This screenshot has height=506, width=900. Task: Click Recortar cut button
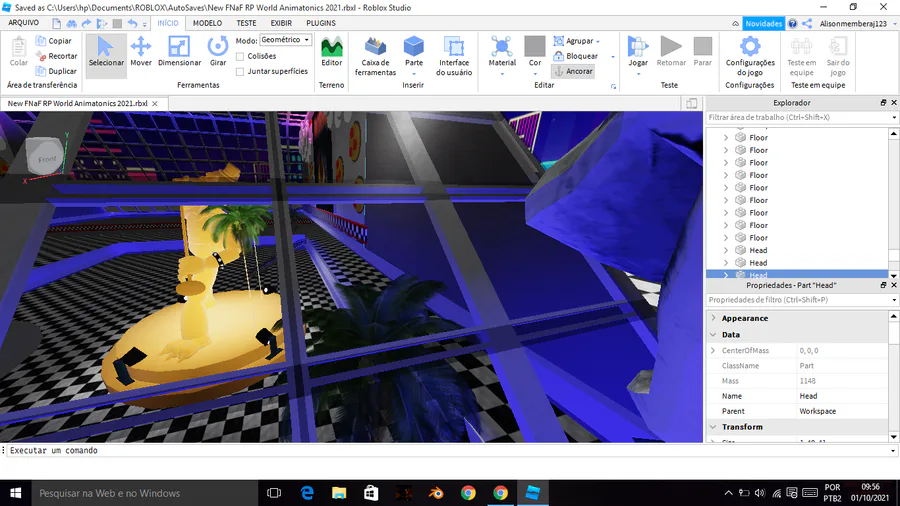coord(56,56)
